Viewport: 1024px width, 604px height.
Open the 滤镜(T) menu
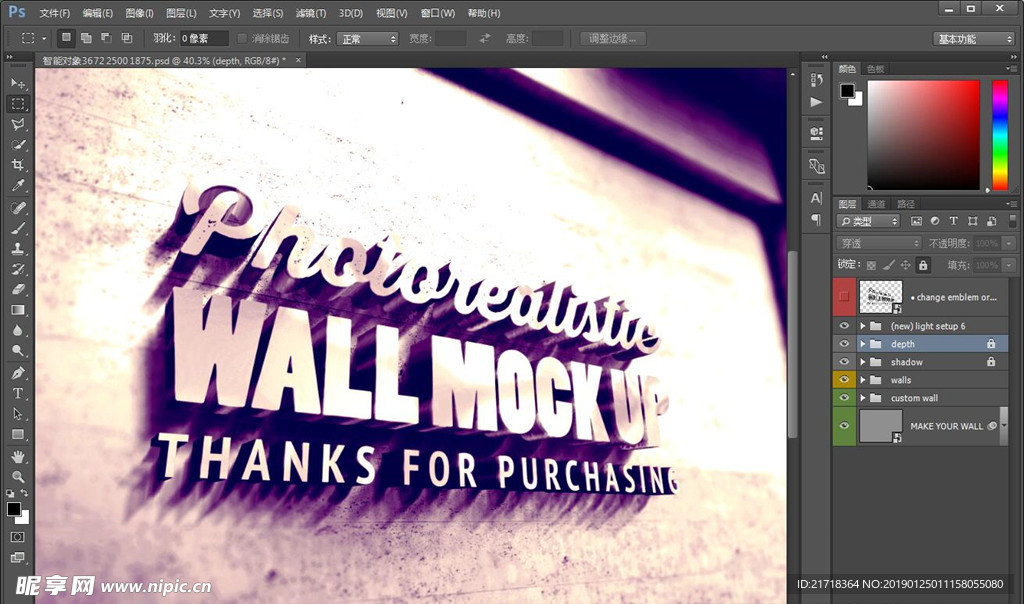click(x=311, y=13)
